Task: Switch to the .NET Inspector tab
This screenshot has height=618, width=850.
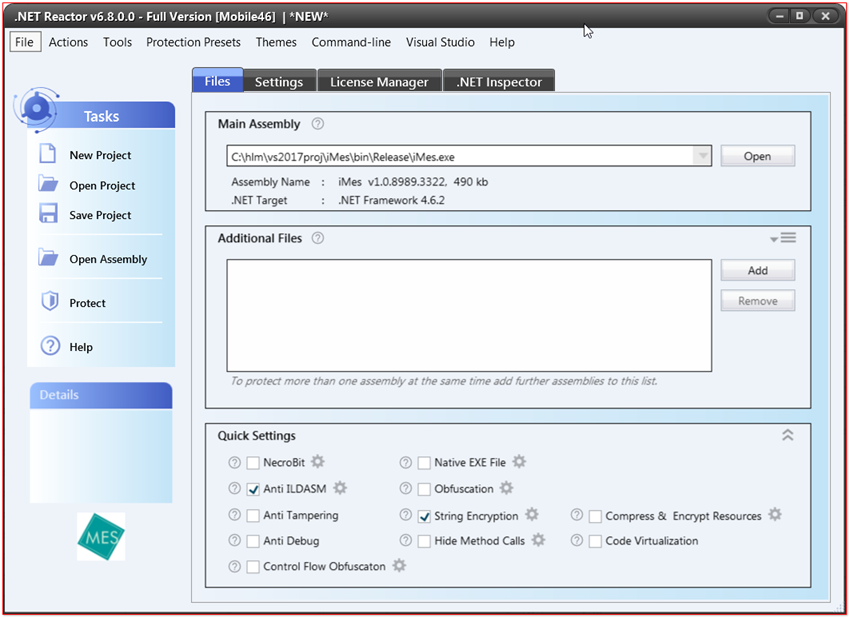Action: click(x=499, y=81)
